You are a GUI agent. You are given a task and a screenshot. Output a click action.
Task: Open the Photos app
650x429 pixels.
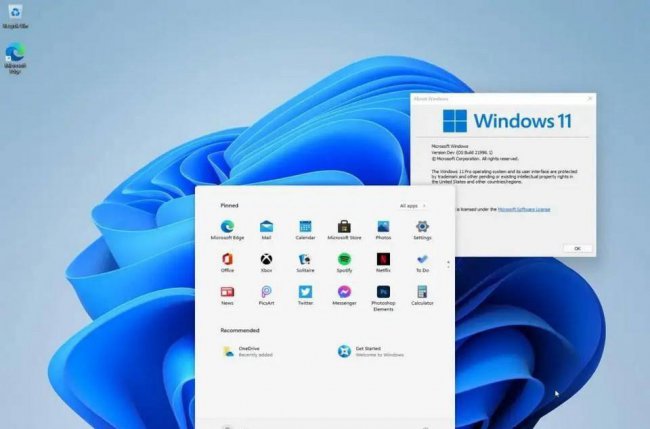383,230
